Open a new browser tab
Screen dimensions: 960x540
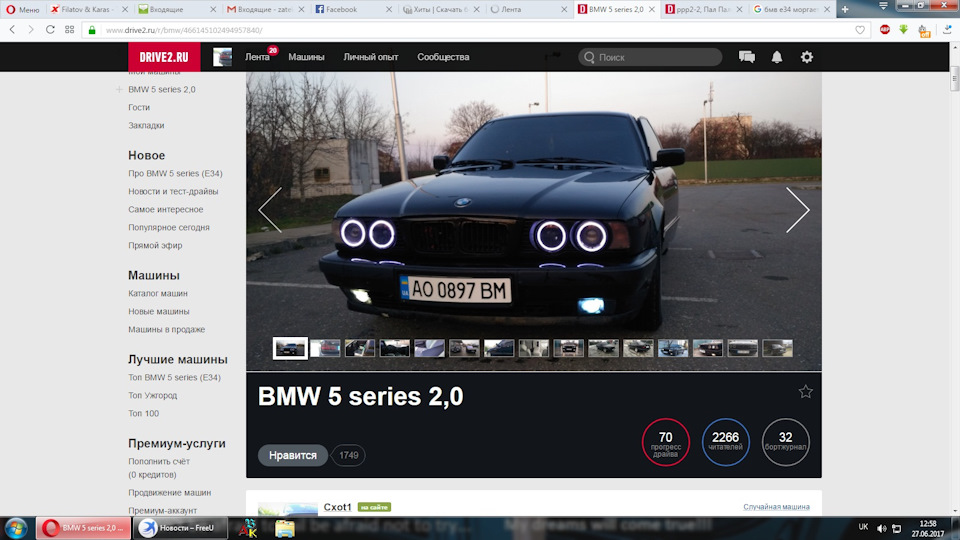click(x=845, y=9)
